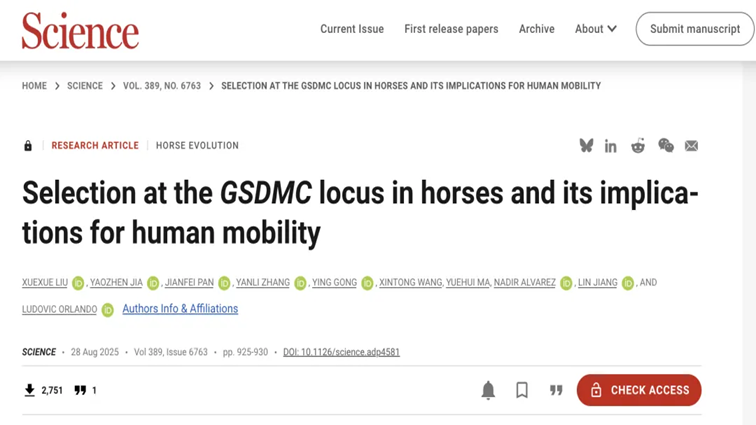Open author Ludovic Orlando's link
This screenshot has width=756, height=425.
pos(59,310)
